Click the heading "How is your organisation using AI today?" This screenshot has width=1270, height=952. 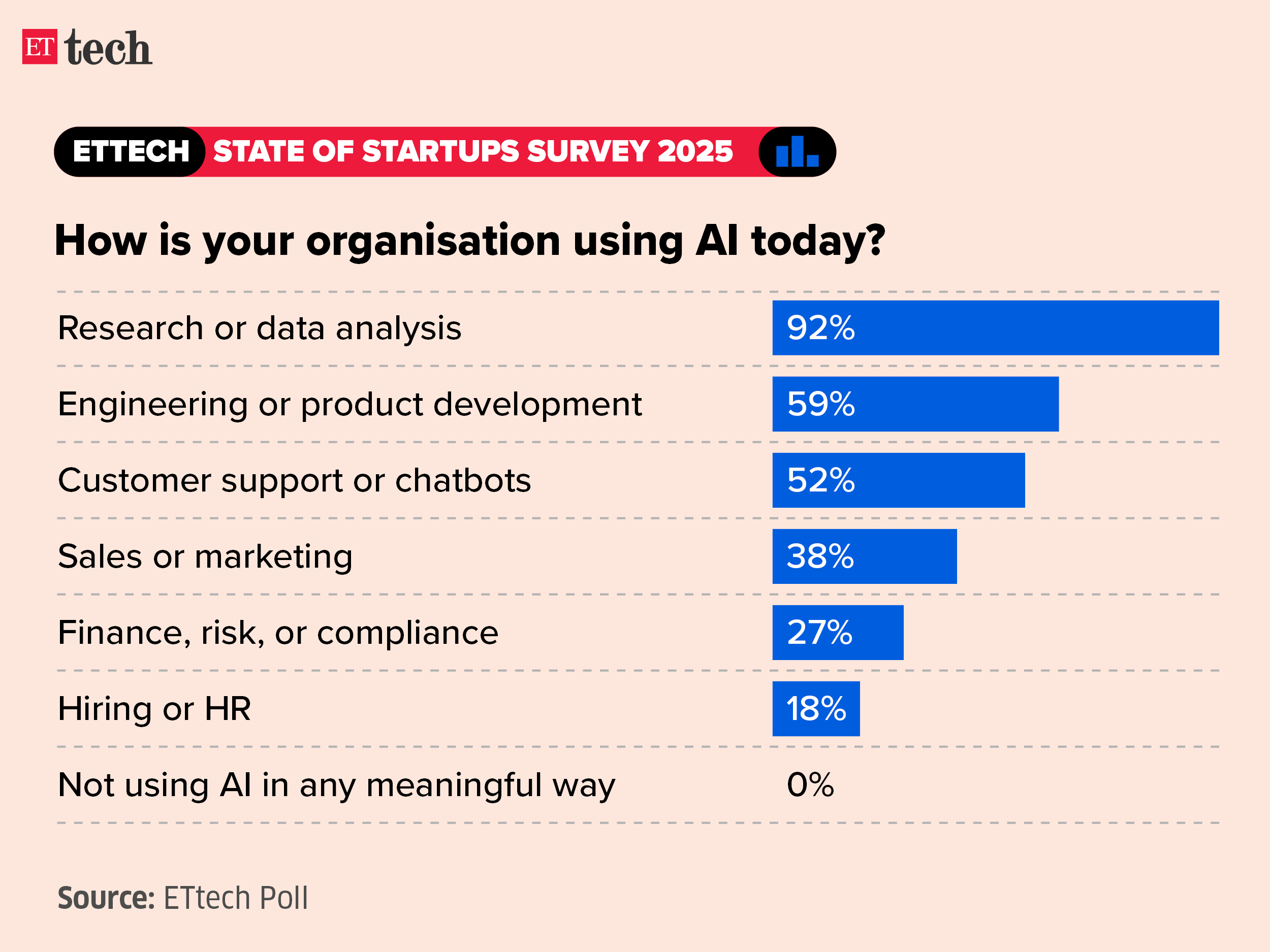(x=470, y=241)
